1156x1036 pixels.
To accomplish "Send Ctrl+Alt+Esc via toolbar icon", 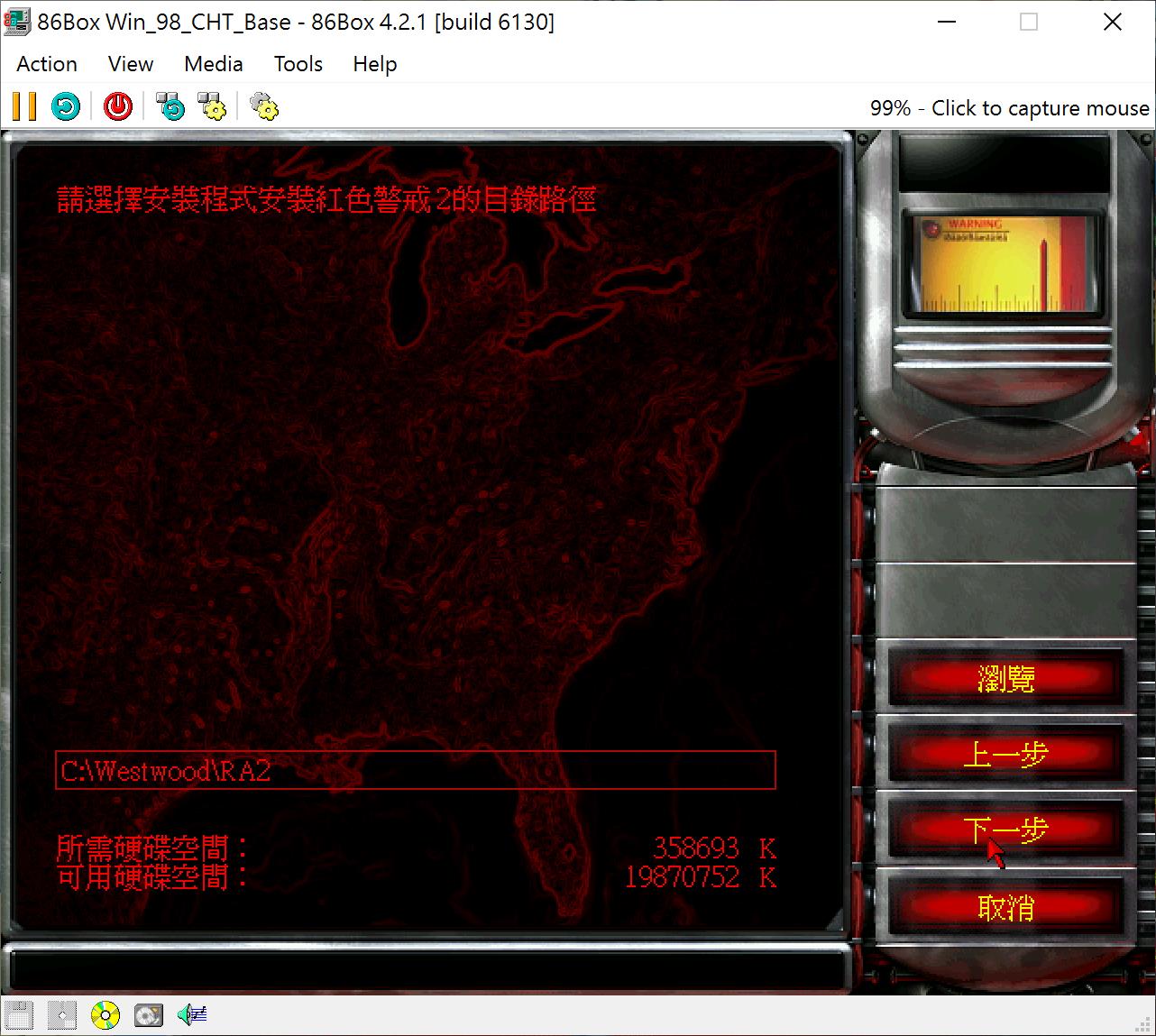I will click(211, 106).
